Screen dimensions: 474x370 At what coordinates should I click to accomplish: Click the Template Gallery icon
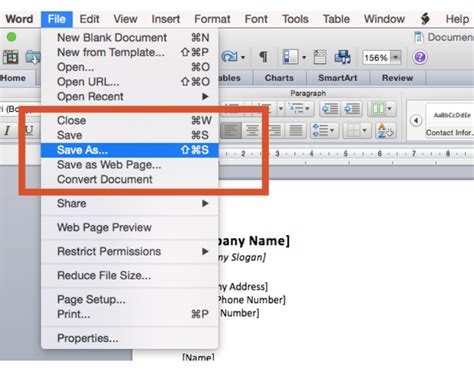pos(10,57)
